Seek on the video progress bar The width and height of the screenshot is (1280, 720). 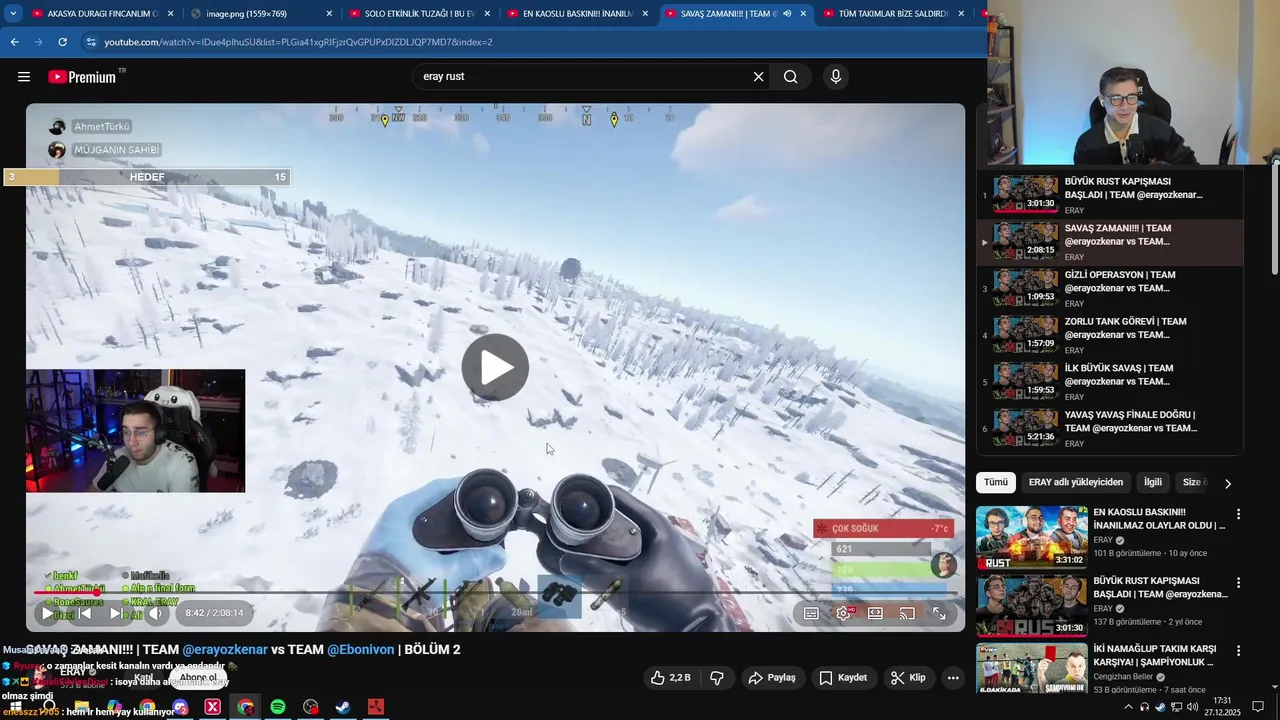point(495,593)
